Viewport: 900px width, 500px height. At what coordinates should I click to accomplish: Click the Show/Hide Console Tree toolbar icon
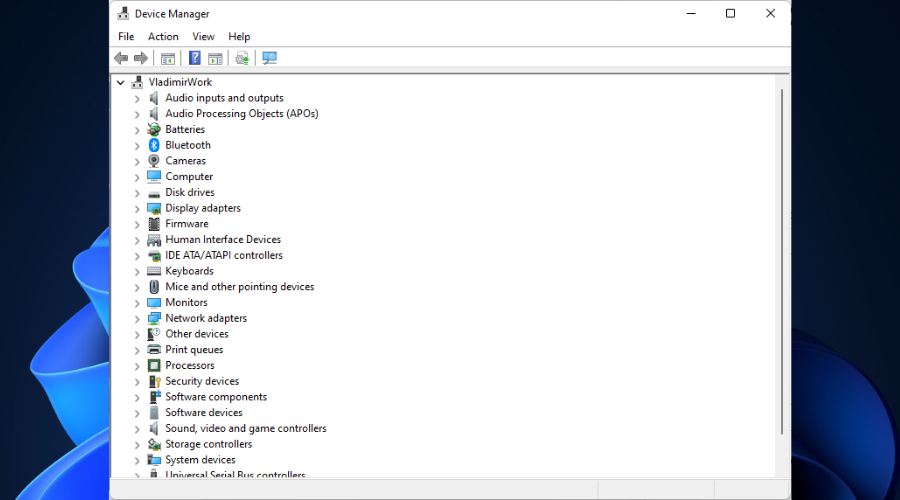(168, 58)
